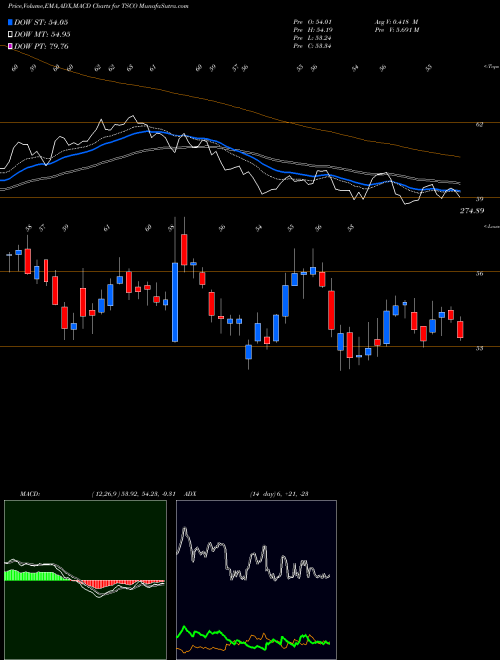Click the white DOW MT legend swatch

click(10, 35)
